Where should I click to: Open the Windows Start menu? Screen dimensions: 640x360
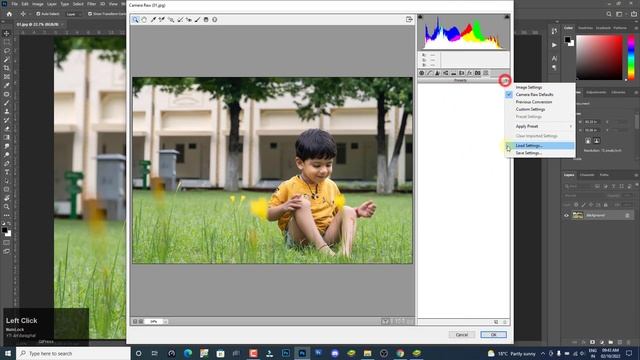(8, 353)
